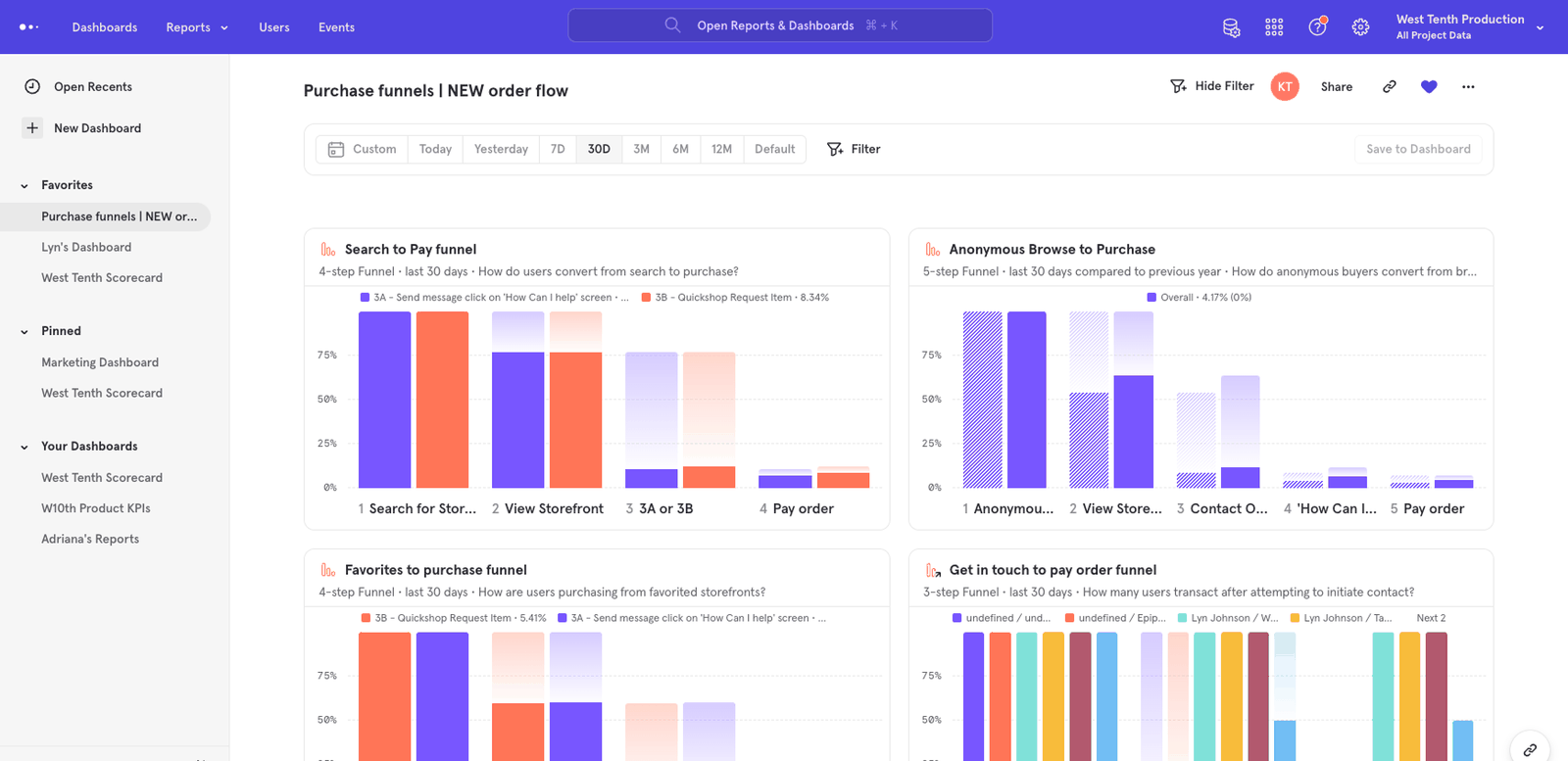The image size is (1568, 761).
Task: Click the Hide Filter button
Action: pyautogui.click(x=1212, y=86)
